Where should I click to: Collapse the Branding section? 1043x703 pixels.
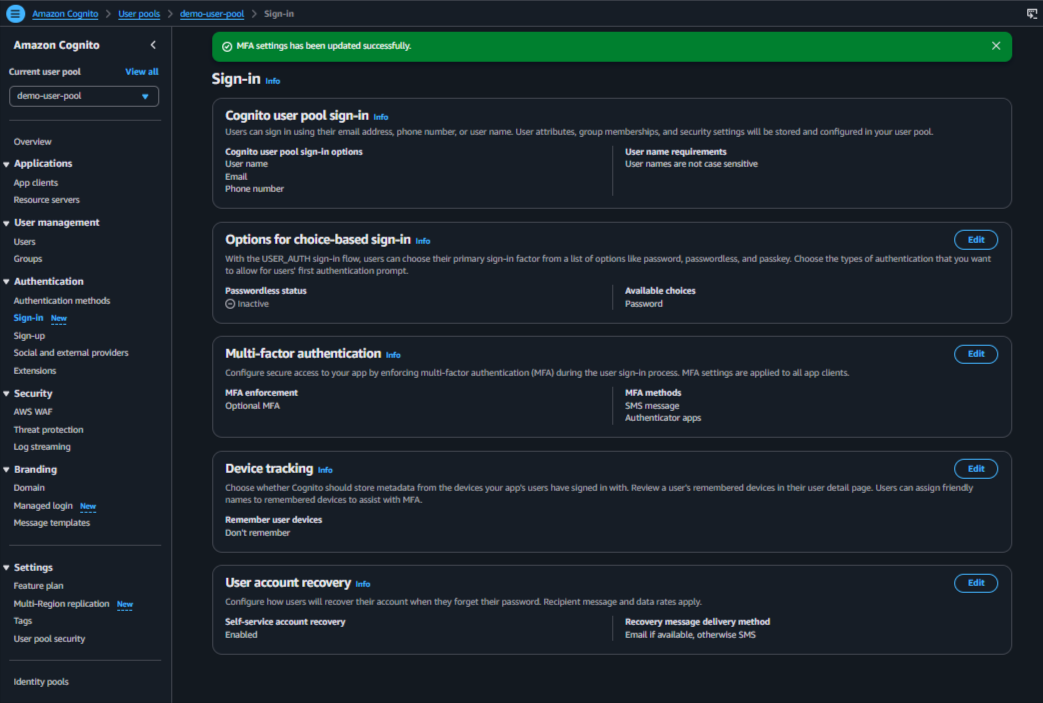[x=7, y=470]
